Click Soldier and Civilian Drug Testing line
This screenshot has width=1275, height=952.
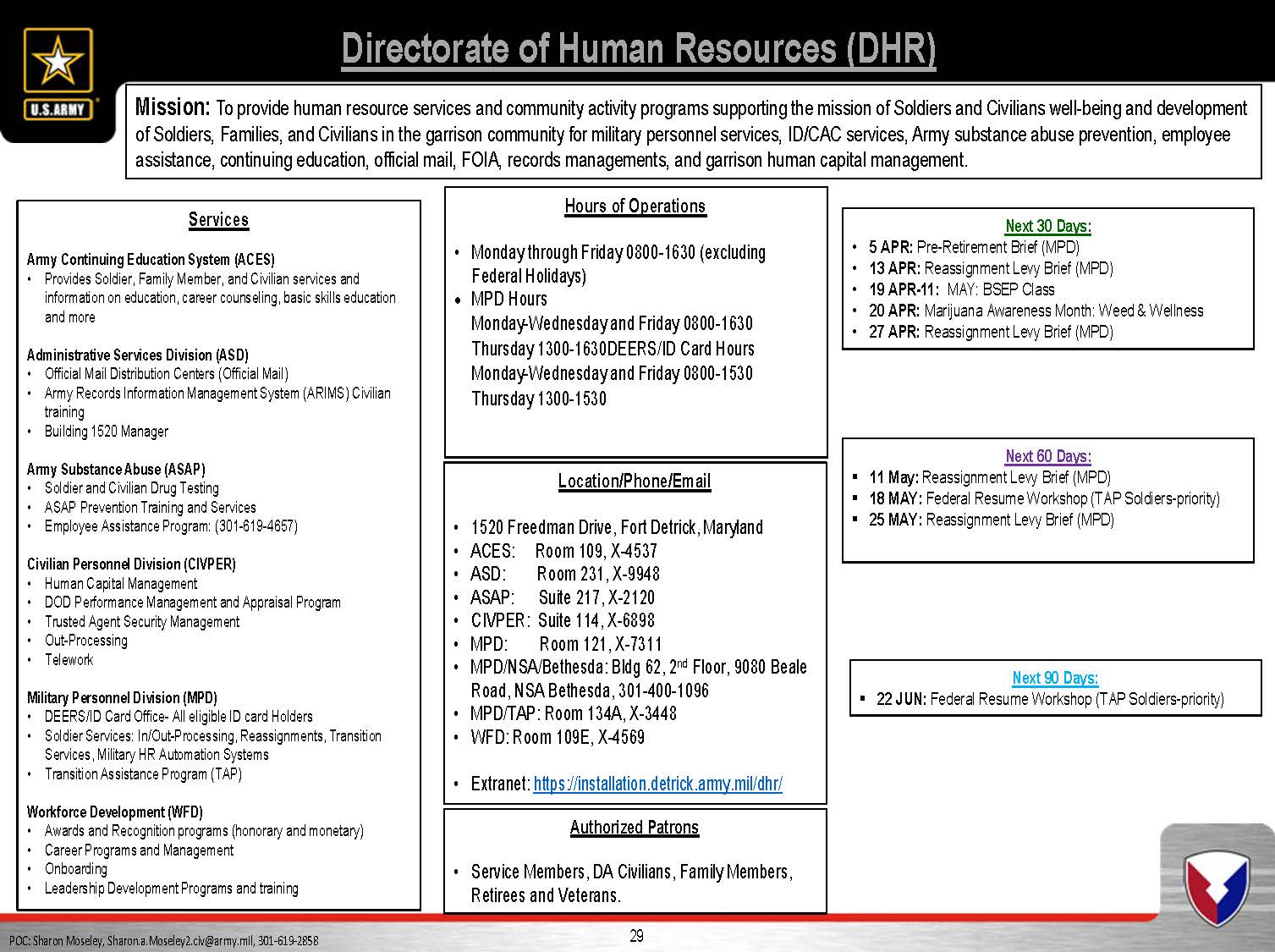tap(131, 488)
